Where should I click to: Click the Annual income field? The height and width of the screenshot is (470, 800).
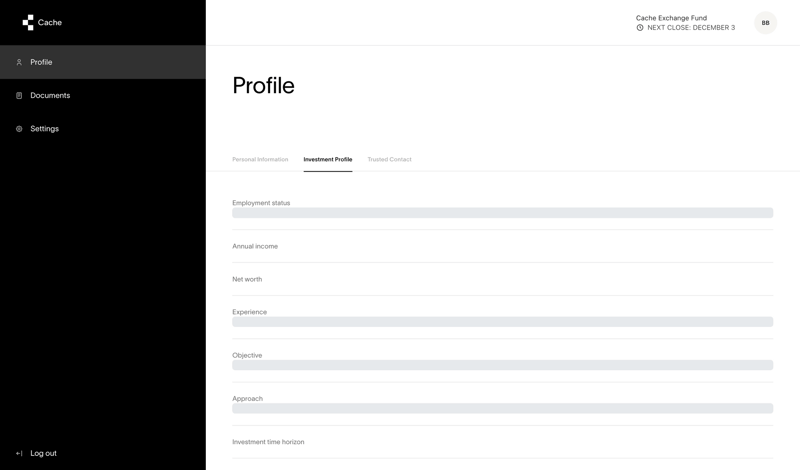502,247
